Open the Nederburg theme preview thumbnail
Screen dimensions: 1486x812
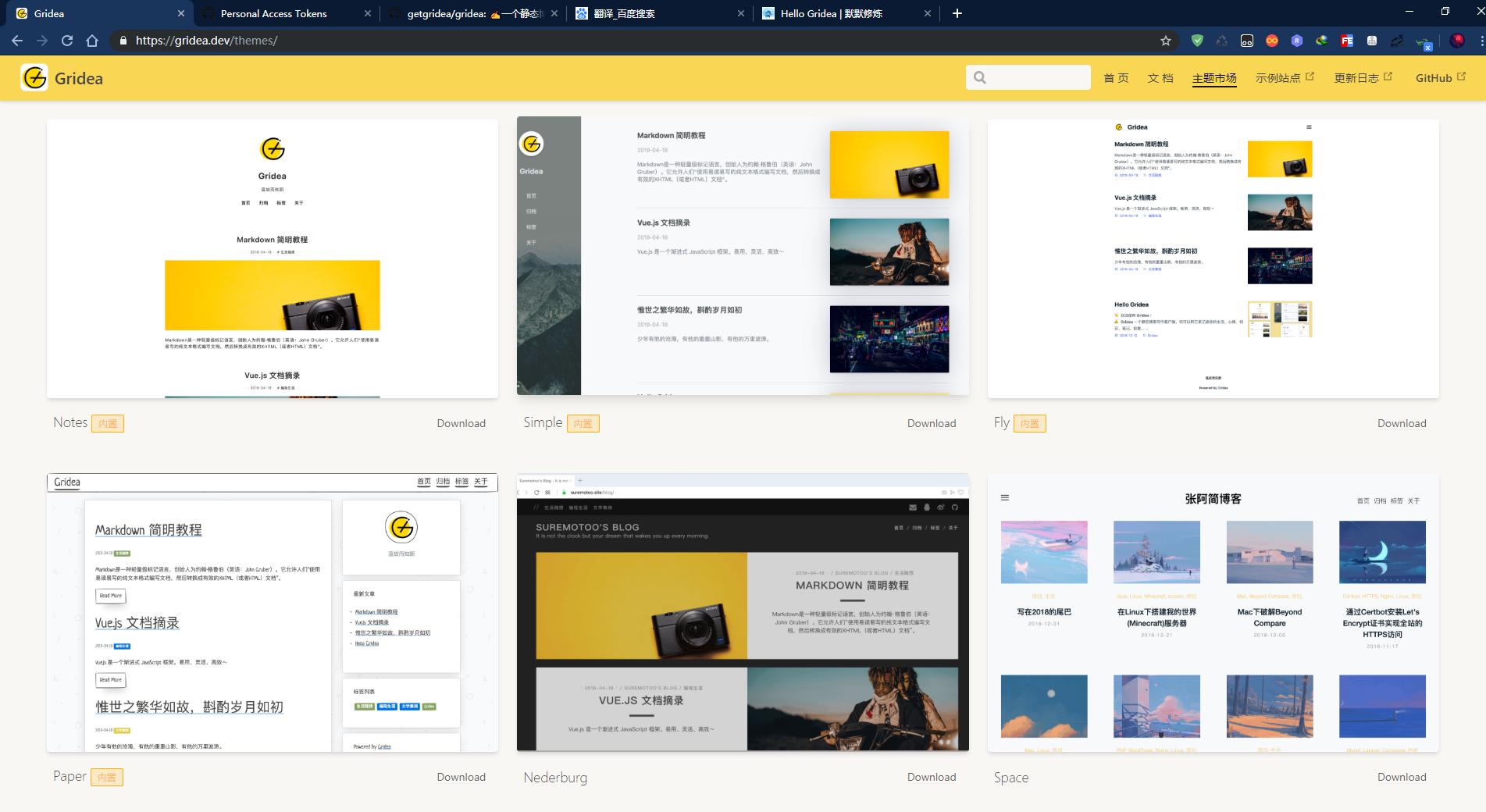click(743, 612)
